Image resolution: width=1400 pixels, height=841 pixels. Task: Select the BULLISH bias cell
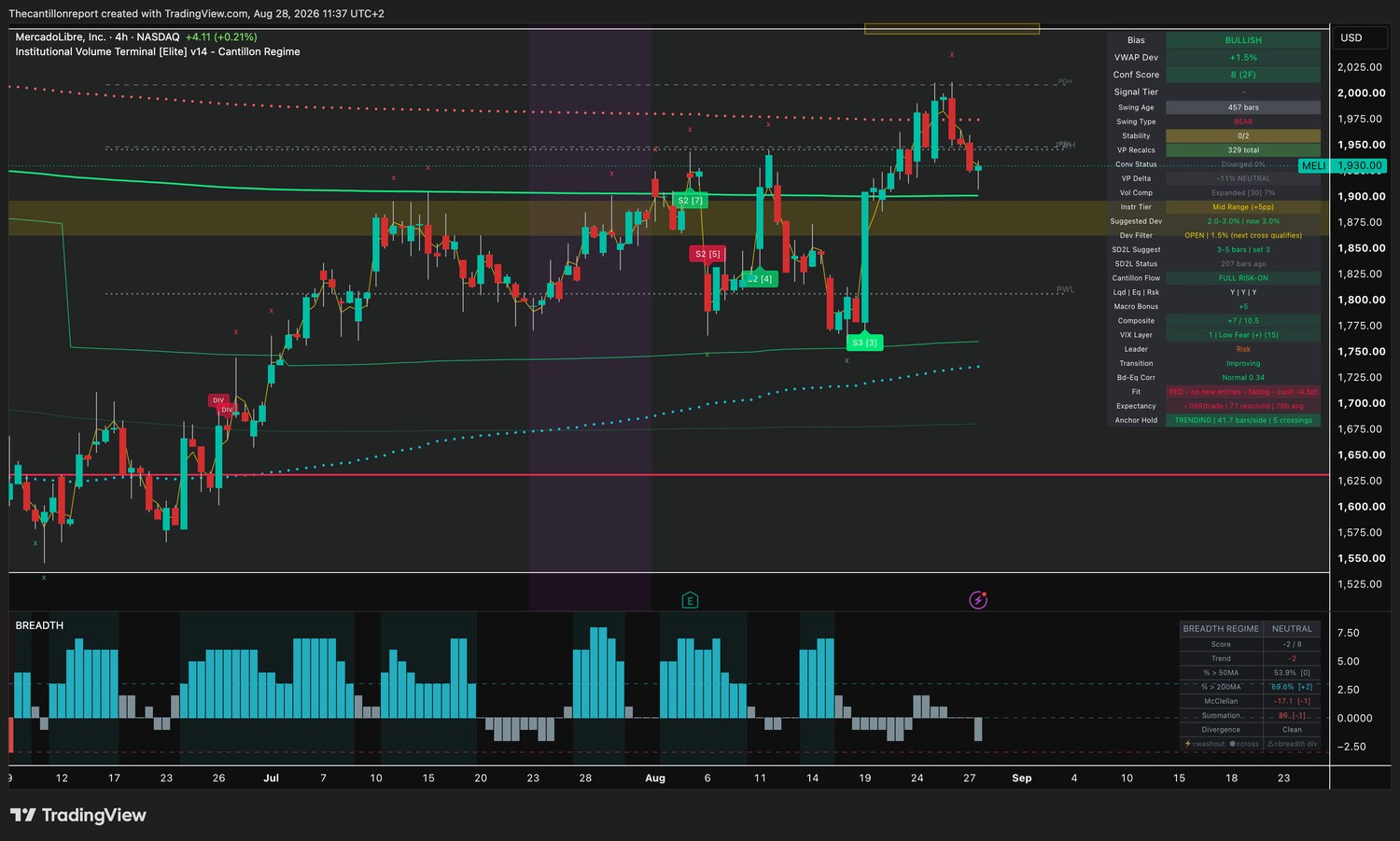click(1243, 40)
